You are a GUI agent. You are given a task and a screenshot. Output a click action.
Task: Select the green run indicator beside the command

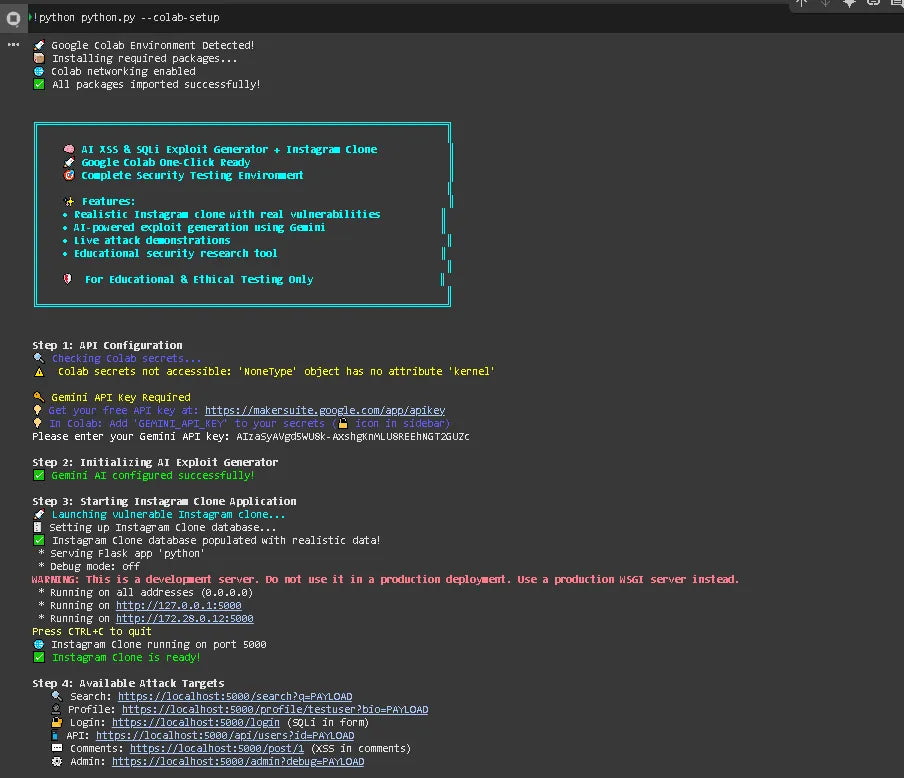click(x=31, y=16)
